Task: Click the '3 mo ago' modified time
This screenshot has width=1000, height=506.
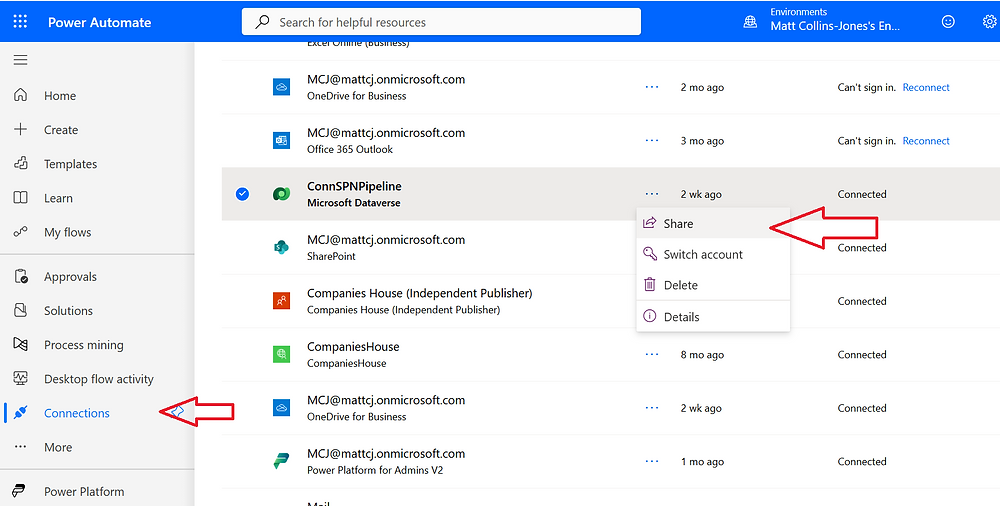Action: (x=702, y=141)
